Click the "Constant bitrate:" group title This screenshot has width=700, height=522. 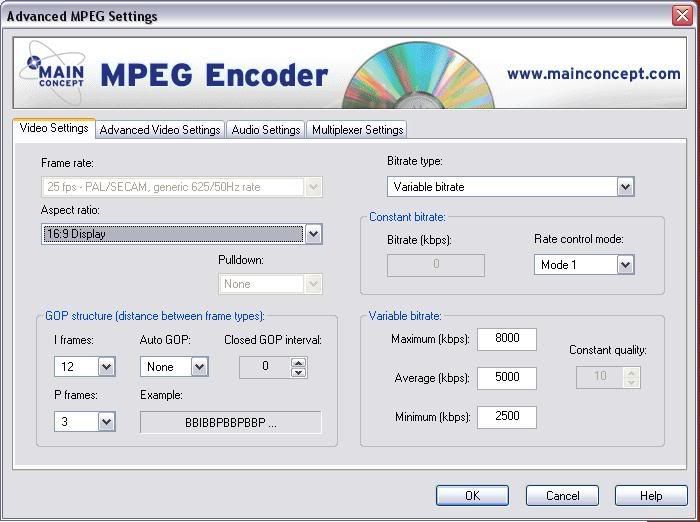(x=407, y=217)
